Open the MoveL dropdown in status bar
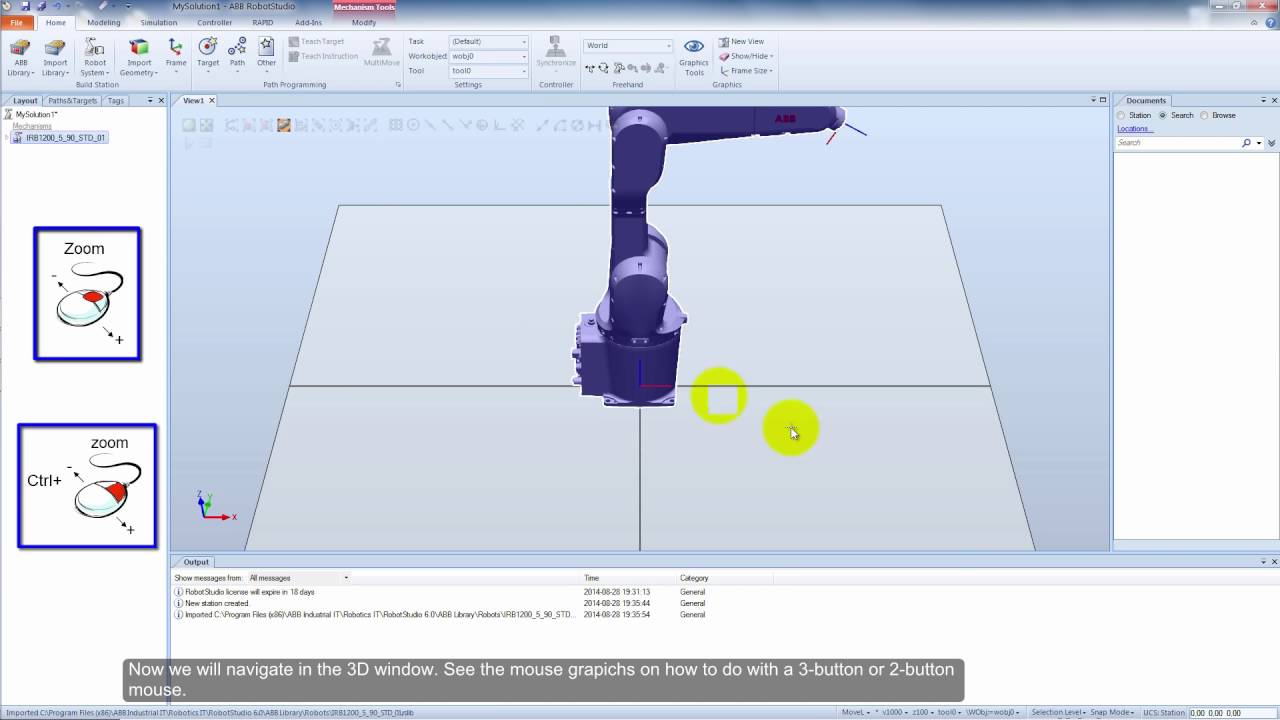Screen dimensions: 1280x720 pyautogui.click(x=858, y=713)
